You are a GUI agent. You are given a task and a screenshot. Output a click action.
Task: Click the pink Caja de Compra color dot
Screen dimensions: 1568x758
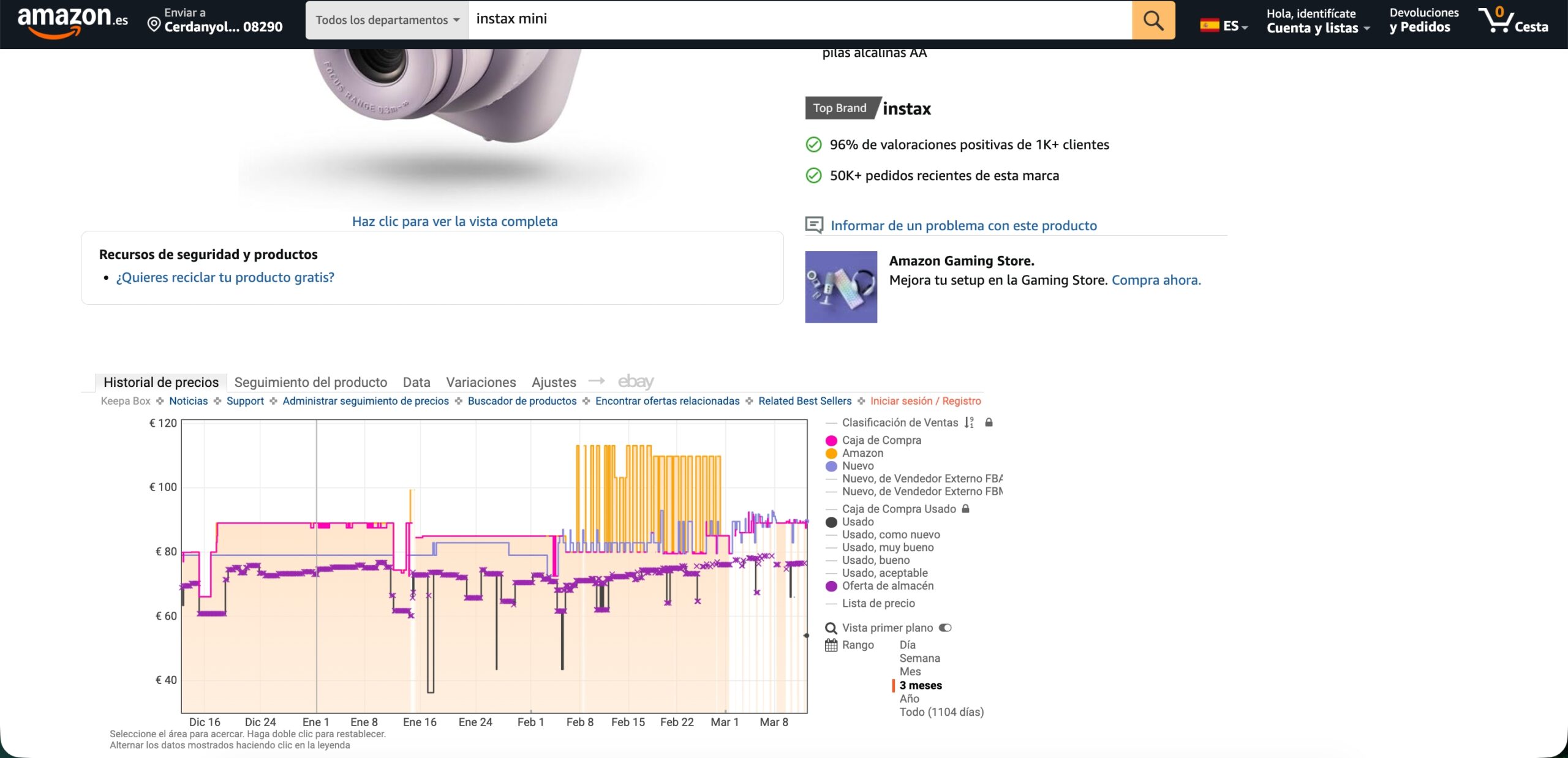831,440
